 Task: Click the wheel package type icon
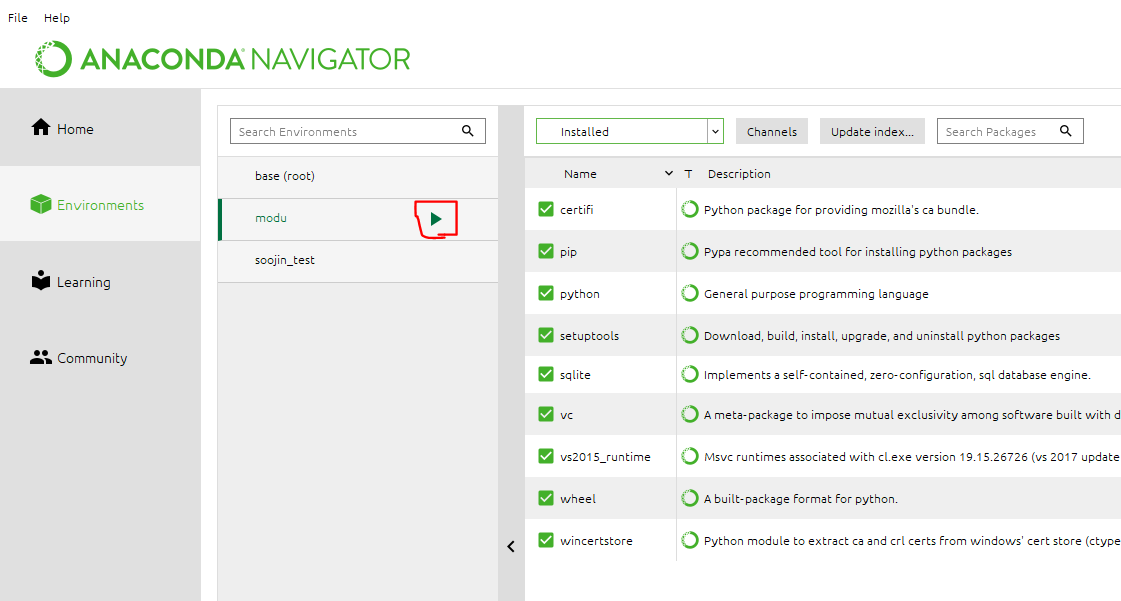click(x=689, y=498)
